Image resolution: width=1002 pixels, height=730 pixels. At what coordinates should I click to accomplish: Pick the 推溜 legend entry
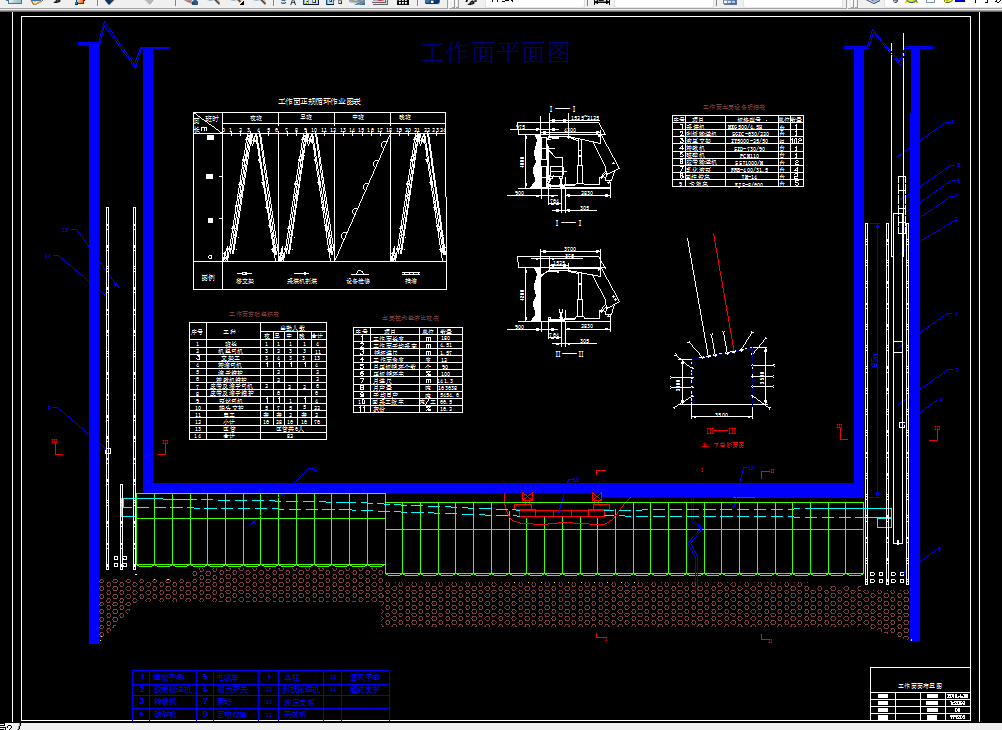(x=410, y=277)
